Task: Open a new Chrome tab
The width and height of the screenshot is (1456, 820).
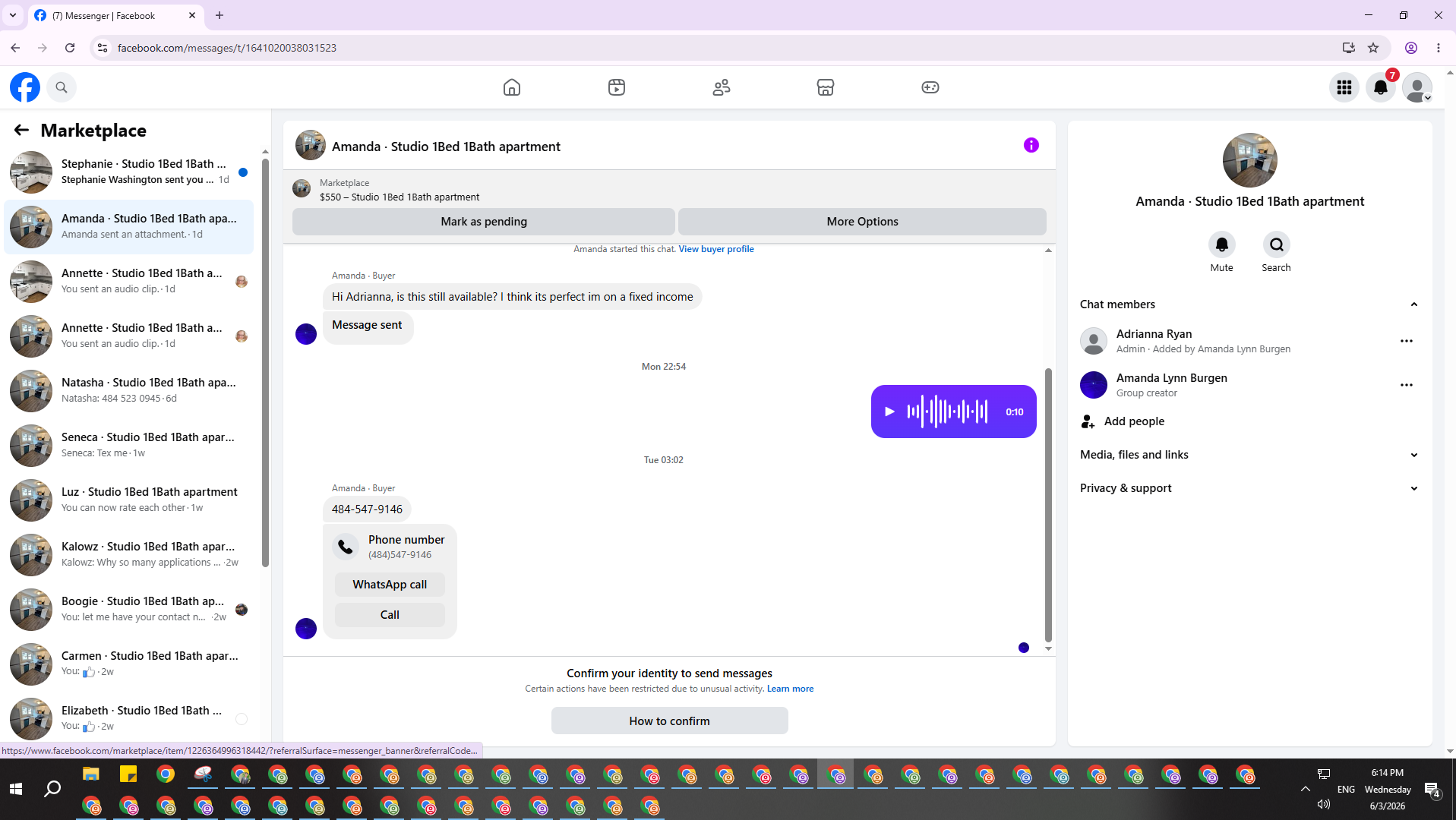Action: coord(220,15)
